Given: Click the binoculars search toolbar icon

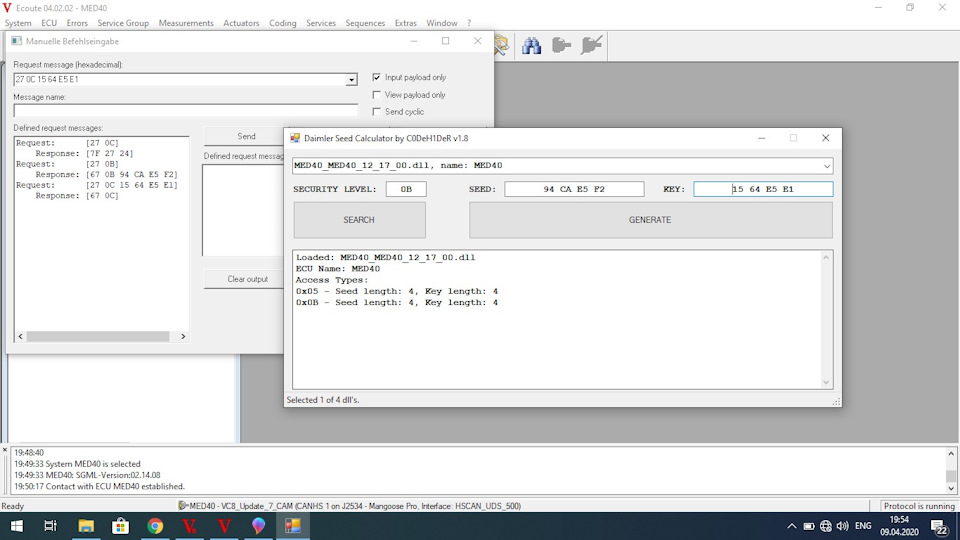Looking at the screenshot, I should coord(531,46).
